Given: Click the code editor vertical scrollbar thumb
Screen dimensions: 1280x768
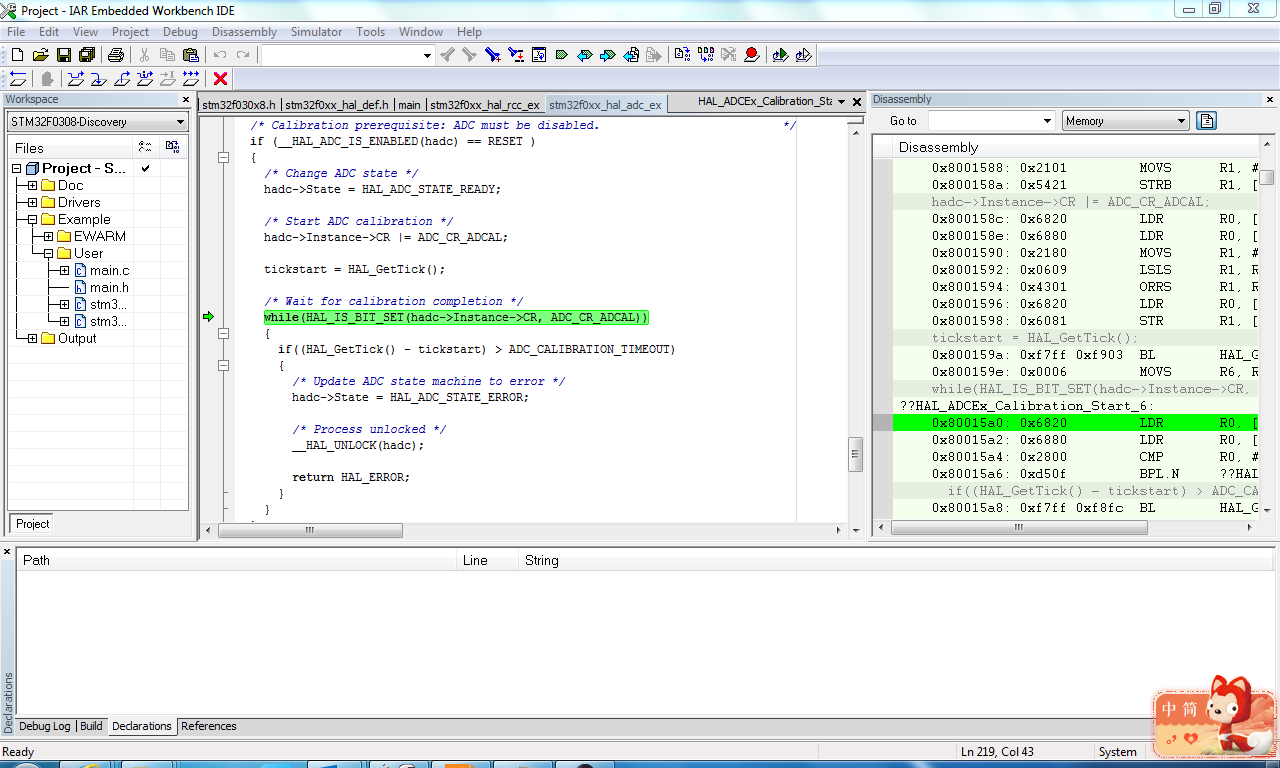Looking at the screenshot, I should (855, 454).
